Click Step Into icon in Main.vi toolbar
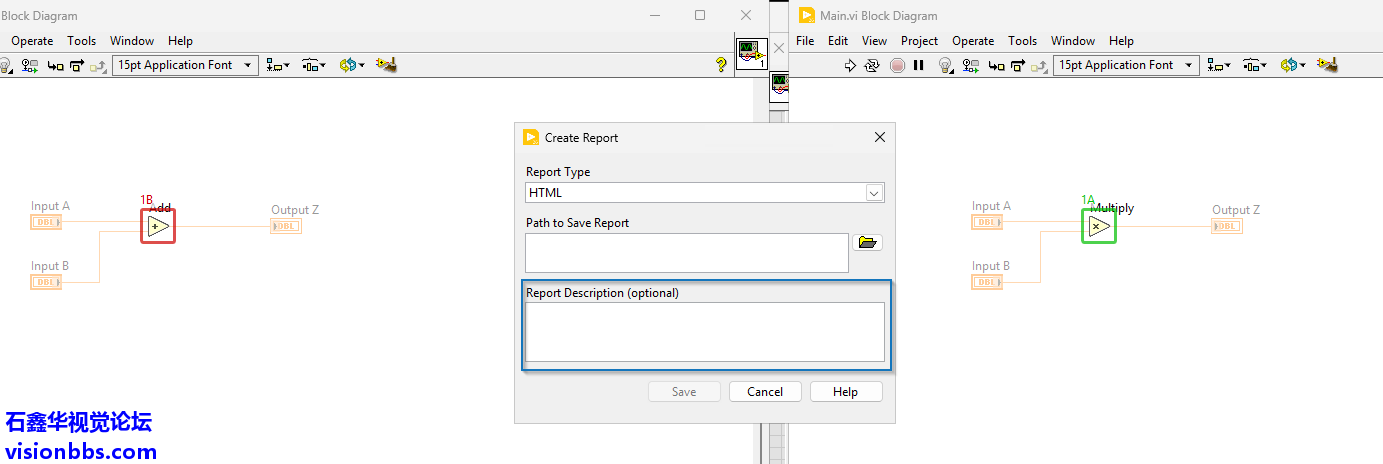The height and width of the screenshot is (464, 1383). (x=996, y=65)
